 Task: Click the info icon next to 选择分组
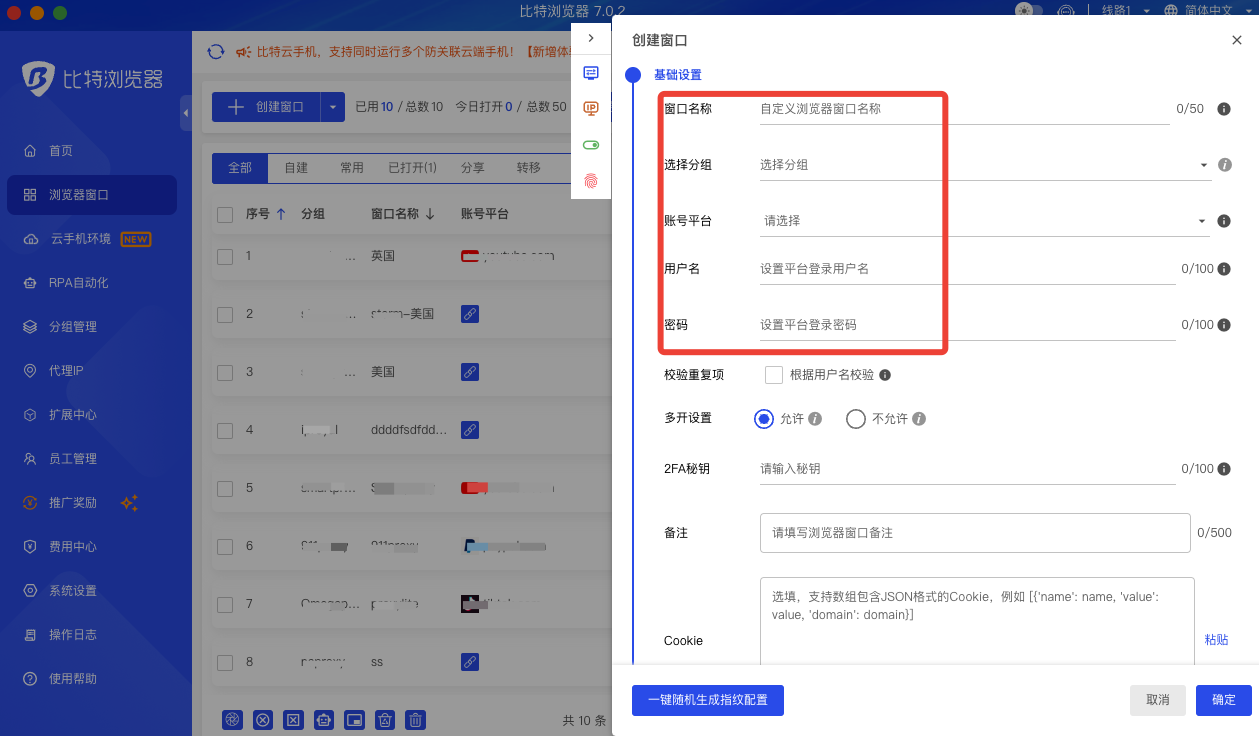pyautogui.click(x=1225, y=165)
